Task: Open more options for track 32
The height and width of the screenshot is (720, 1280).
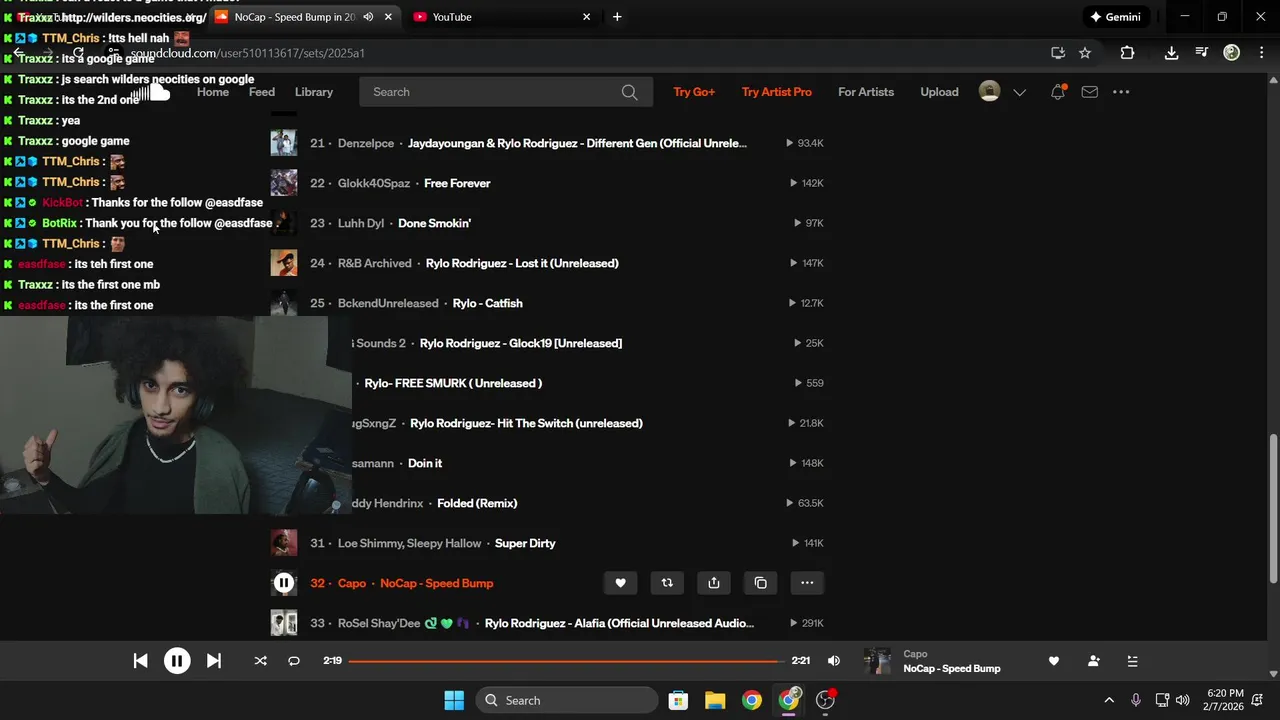Action: pos(807,583)
